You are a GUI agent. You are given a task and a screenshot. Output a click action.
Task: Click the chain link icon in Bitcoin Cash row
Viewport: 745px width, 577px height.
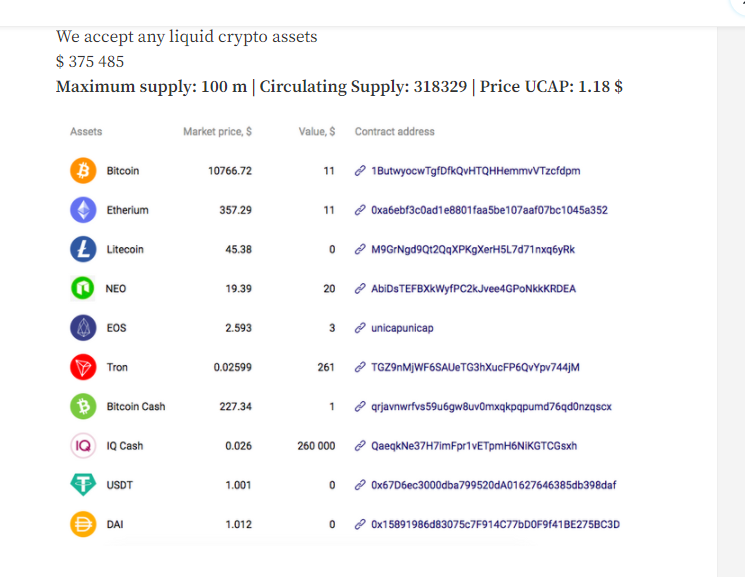[x=360, y=406]
